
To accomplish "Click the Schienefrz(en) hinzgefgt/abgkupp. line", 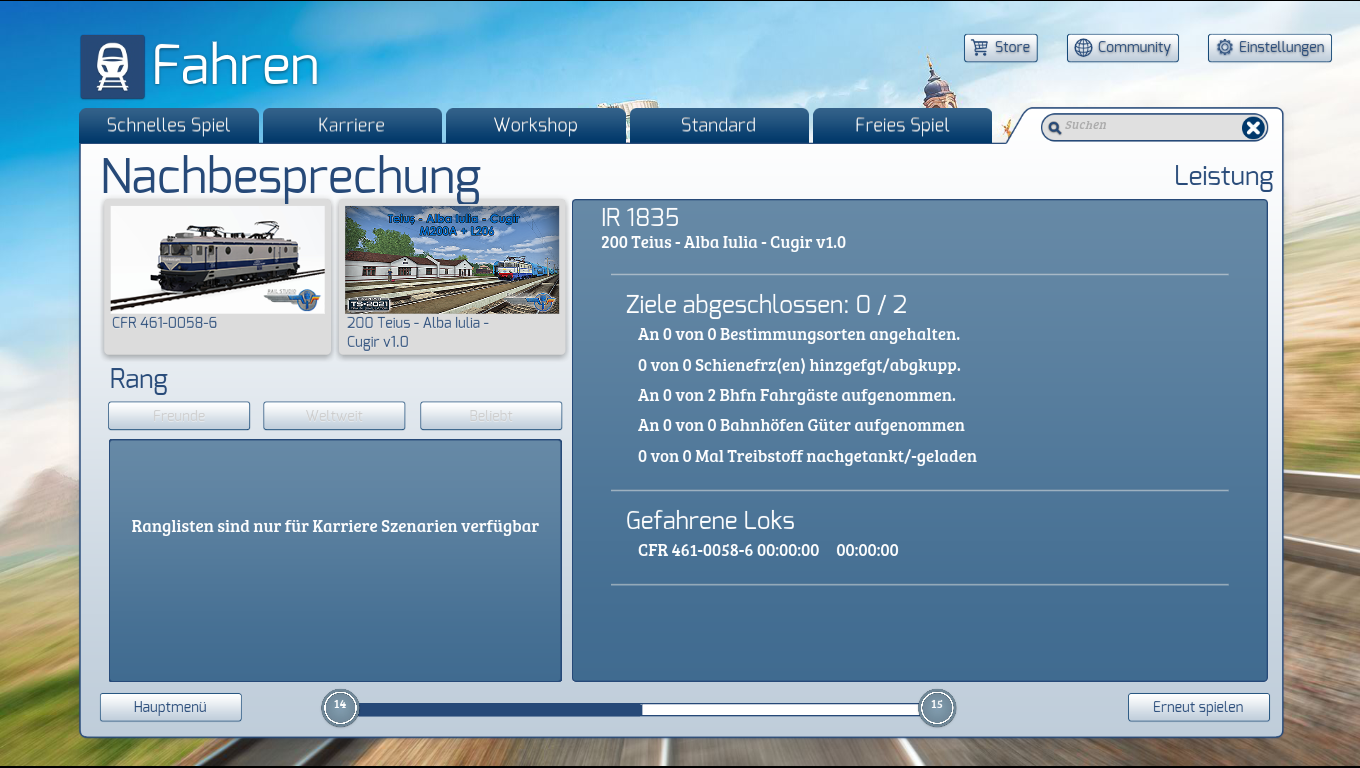I will pos(799,365).
